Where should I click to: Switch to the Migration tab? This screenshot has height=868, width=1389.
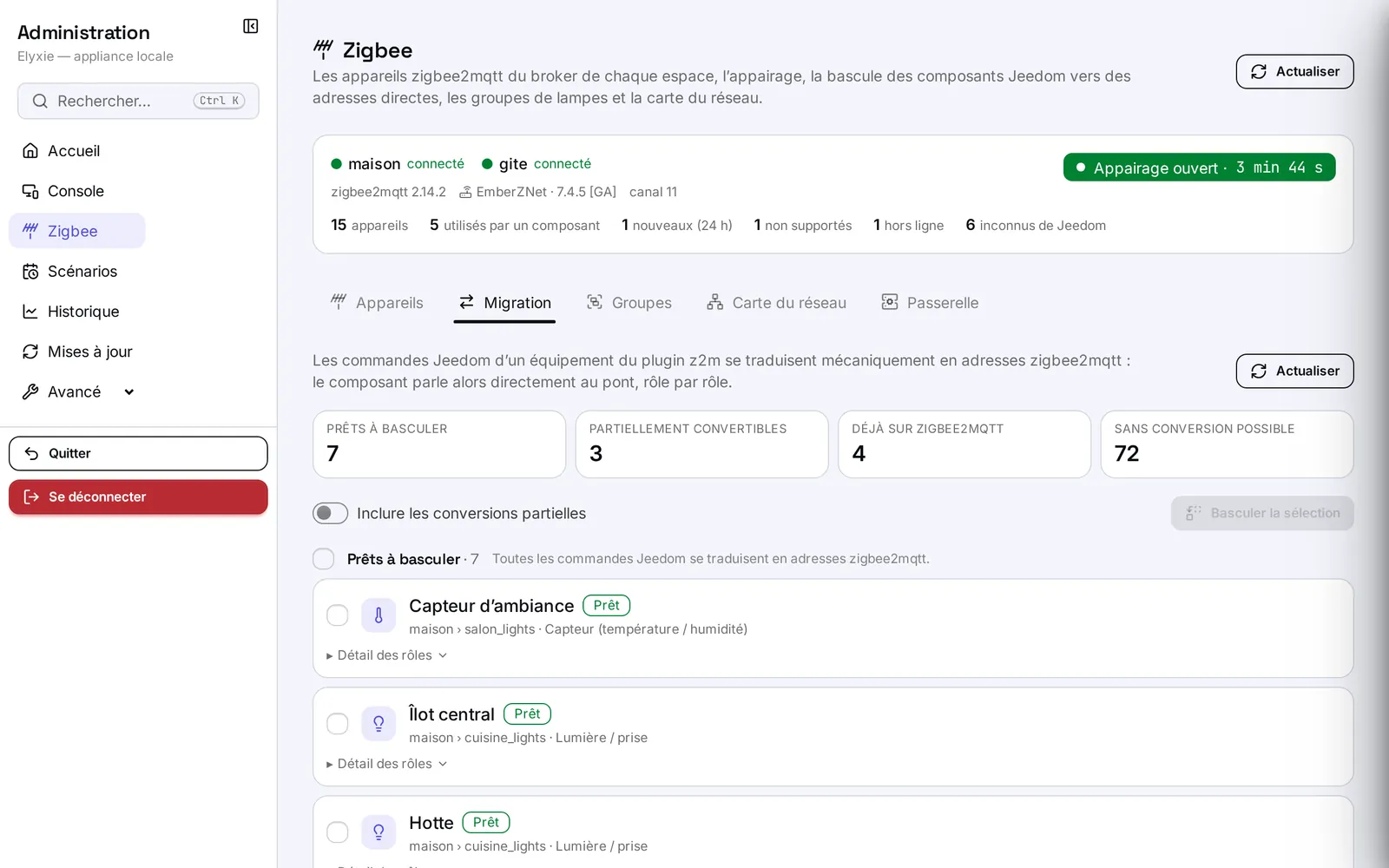click(x=504, y=303)
